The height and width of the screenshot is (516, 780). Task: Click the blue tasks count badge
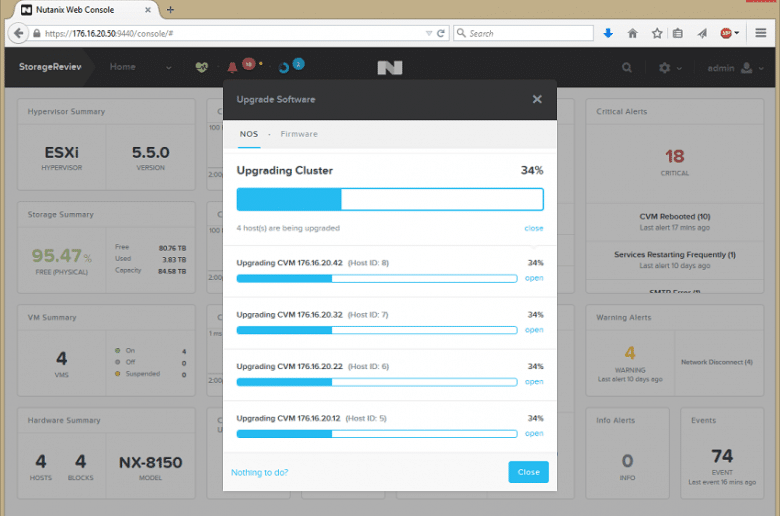pos(298,64)
